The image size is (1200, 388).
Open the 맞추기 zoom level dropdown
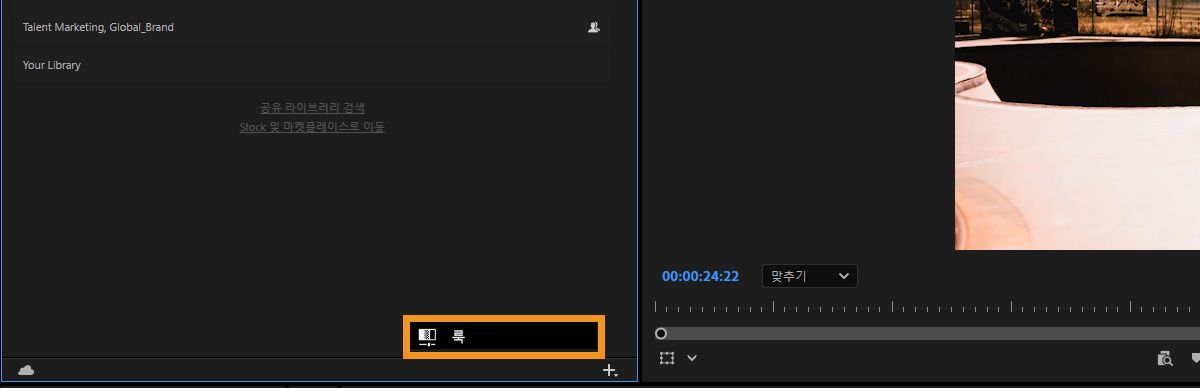809,276
